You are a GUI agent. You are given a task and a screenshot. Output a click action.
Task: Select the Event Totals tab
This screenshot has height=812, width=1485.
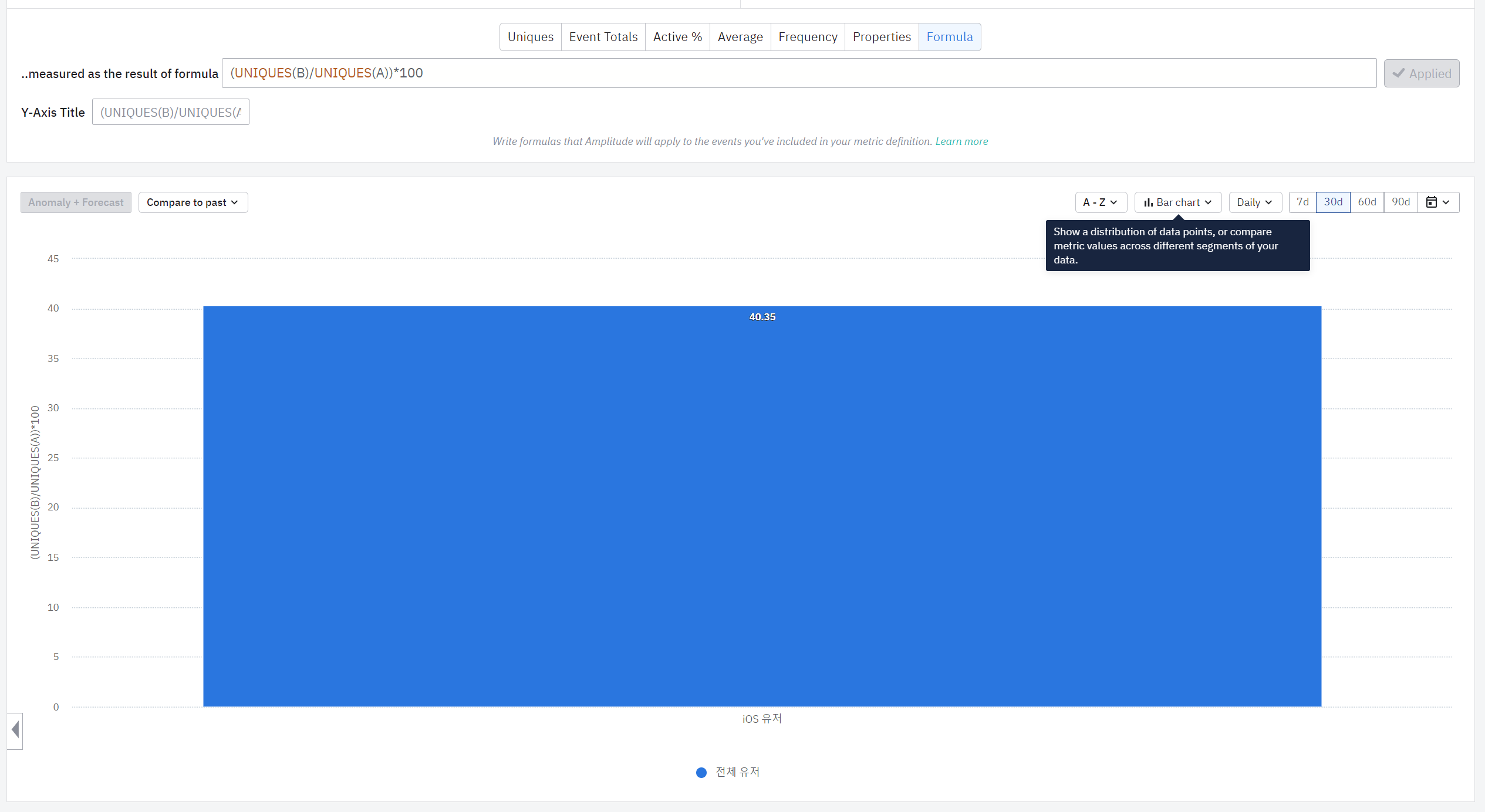click(x=603, y=37)
